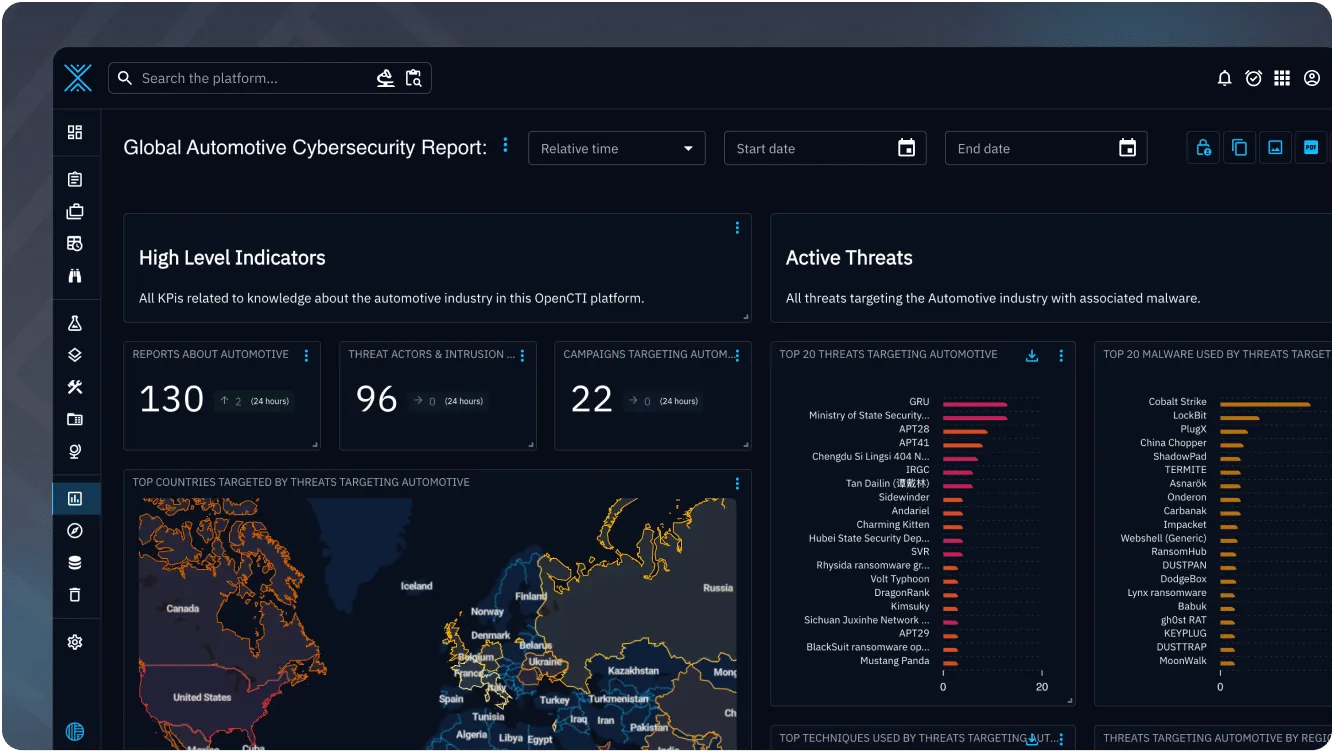
Task: Click the OpenCTI X logo
Action: click(78, 78)
